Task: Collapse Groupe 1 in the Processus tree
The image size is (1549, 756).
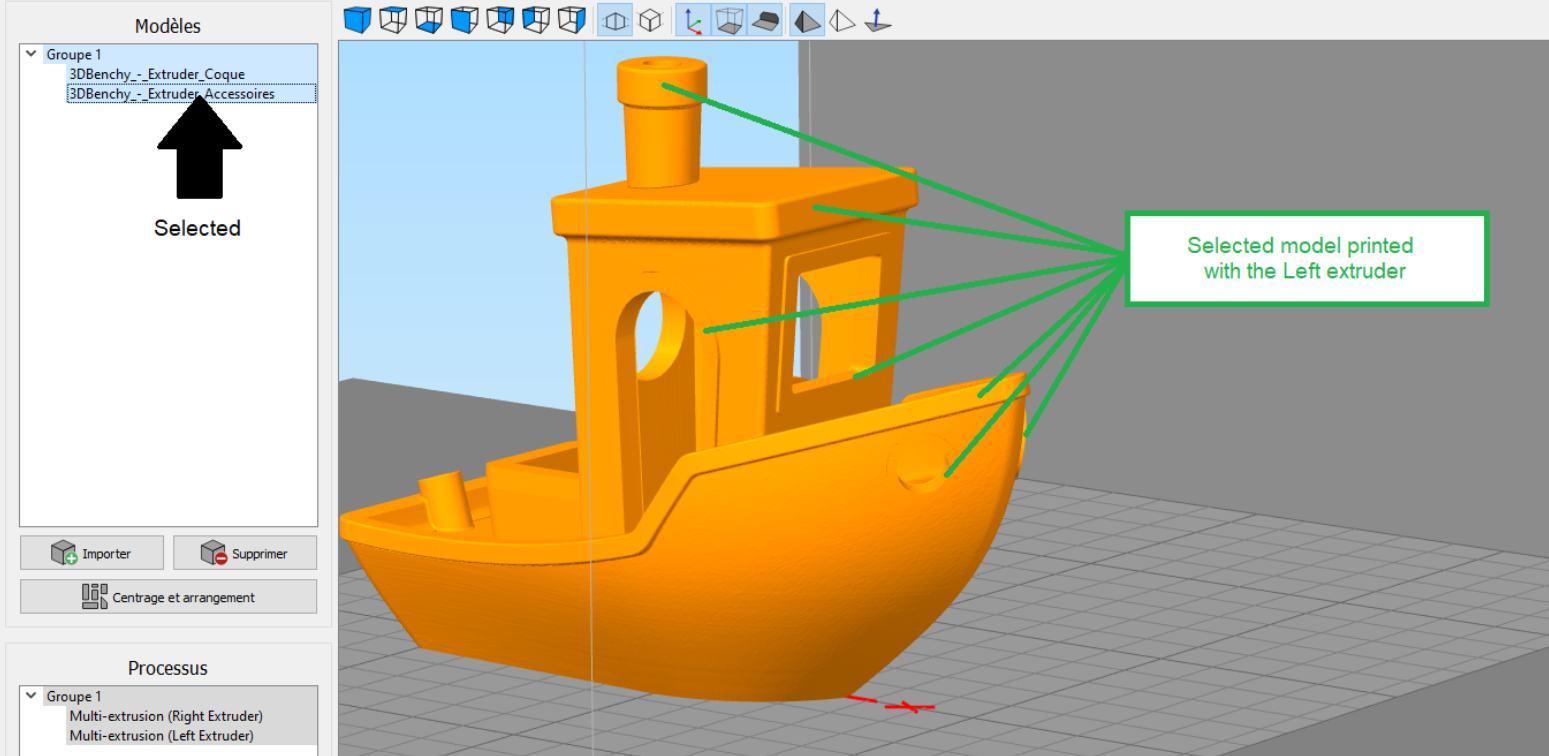Action: click(32, 697)
